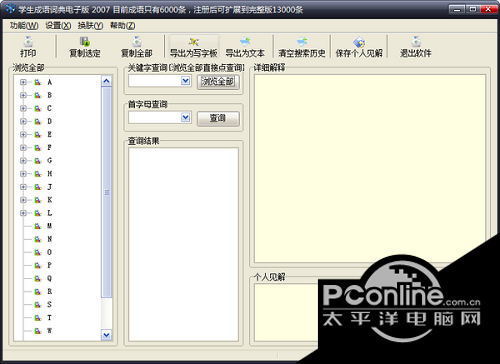Click the tree icon next to letter O
Image resolution: width=500 pixels, height=364 pixels.
38,252
